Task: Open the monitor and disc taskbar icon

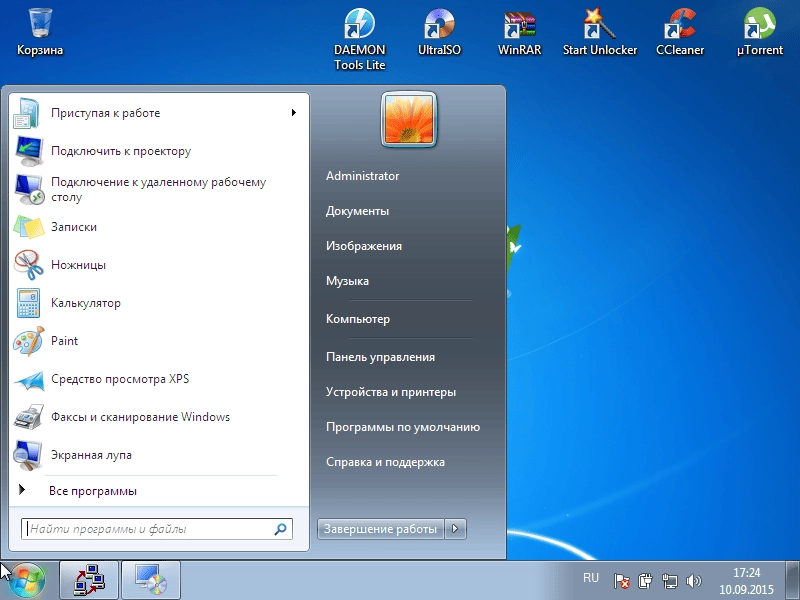Action: [x=151, y=580]
